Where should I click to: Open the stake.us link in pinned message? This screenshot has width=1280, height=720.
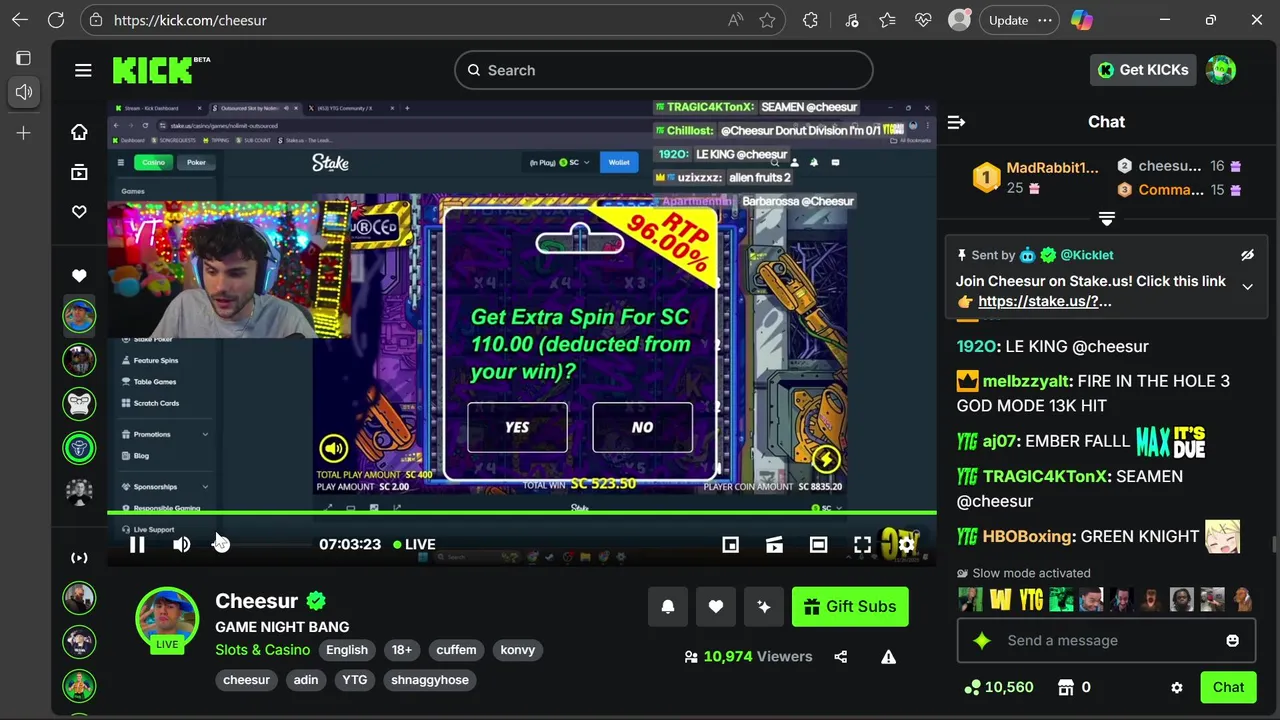click(1045, 301)
